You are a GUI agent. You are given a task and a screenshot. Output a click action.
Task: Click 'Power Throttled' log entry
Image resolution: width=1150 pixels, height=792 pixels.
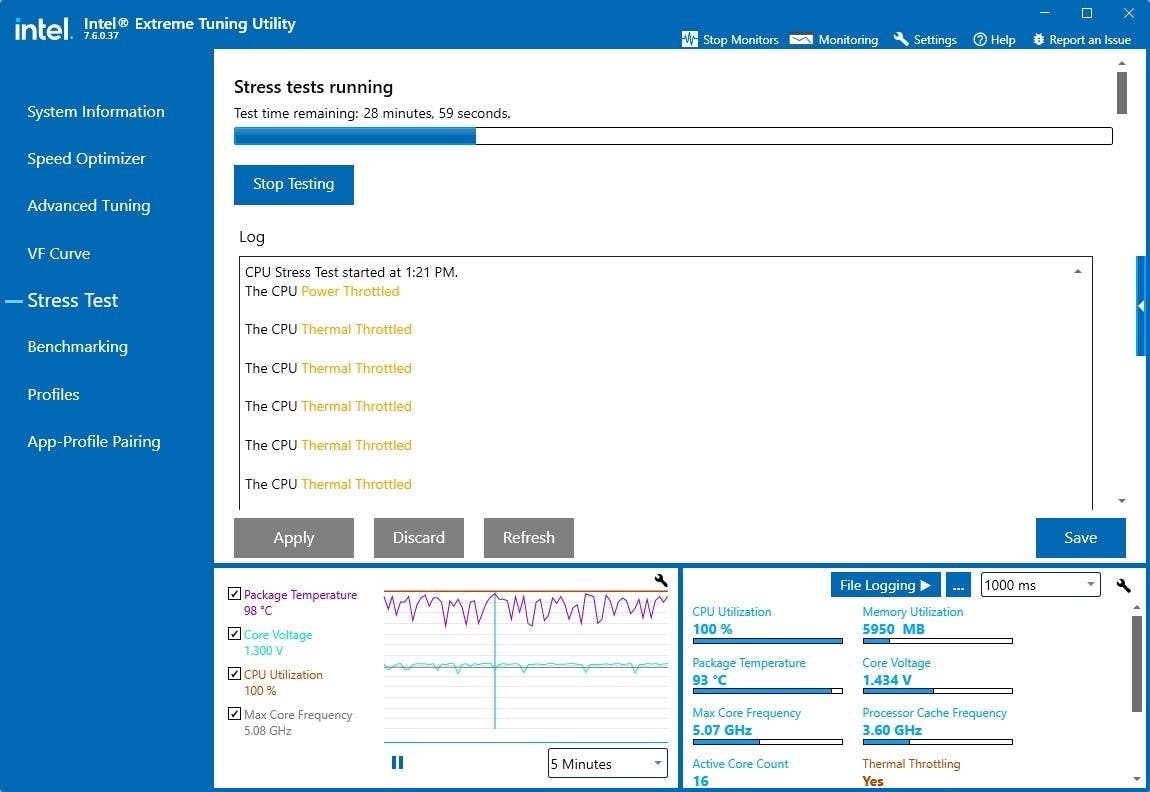pyautogui.click(x=351, y=291)
